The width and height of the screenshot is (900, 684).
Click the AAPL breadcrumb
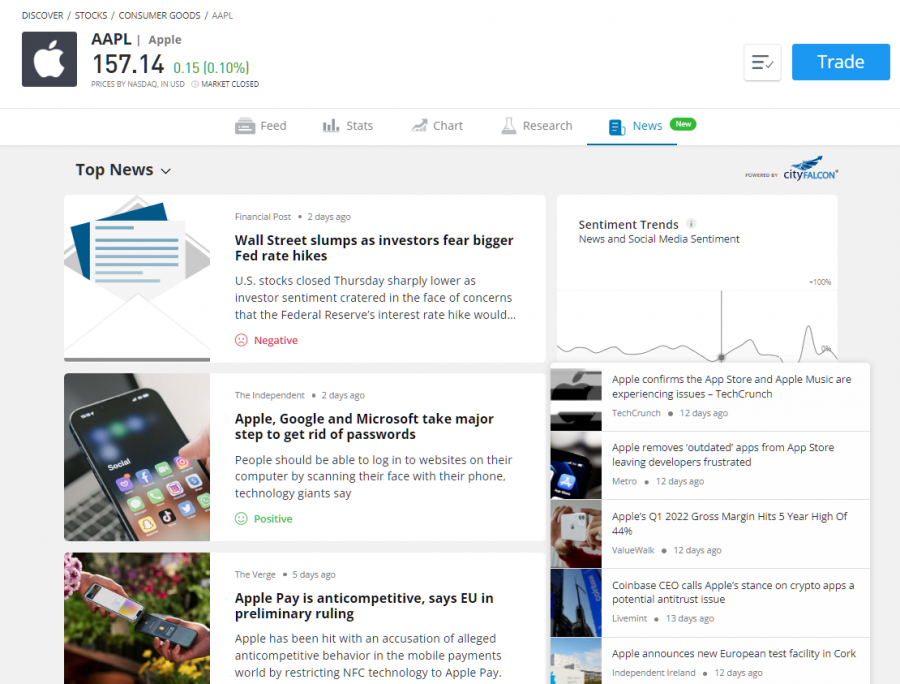click(x=222, y=15)
